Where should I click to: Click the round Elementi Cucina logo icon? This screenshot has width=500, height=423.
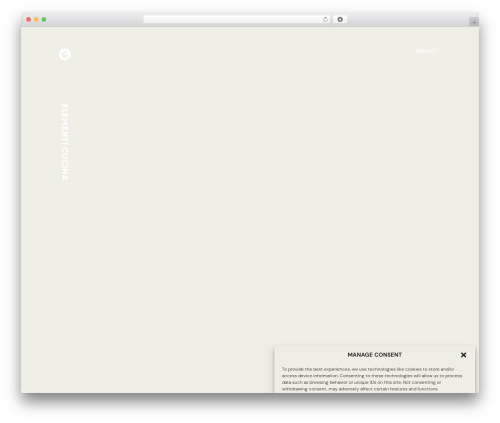[x=65, y=54]
